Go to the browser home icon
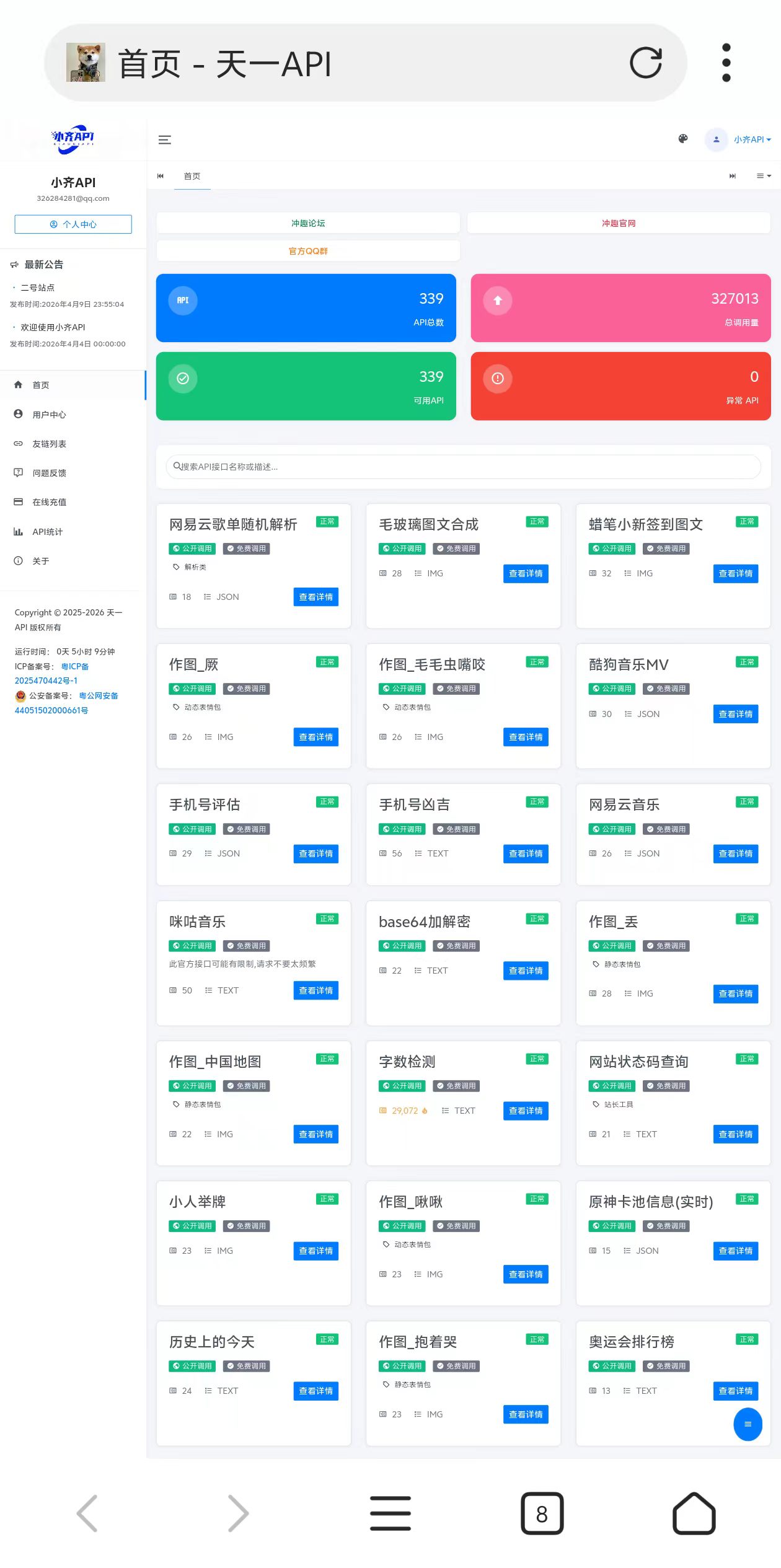Screen dimensions: 781x1568 [694, 1513]
